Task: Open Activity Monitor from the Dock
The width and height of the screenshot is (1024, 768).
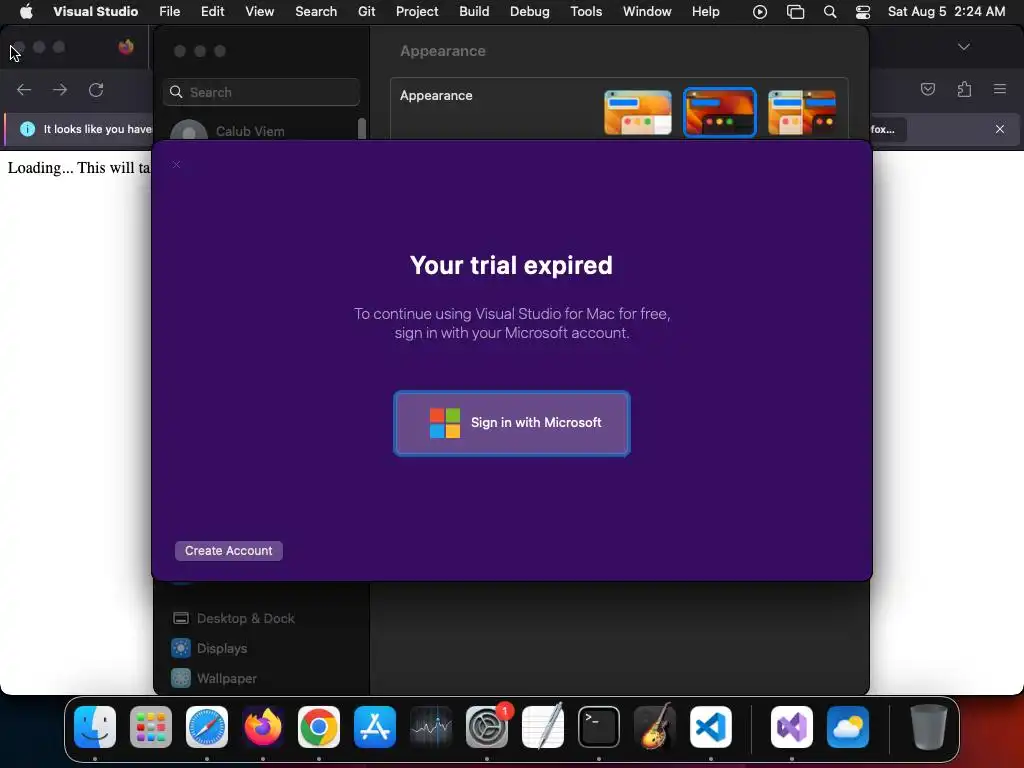Action: [431, 727]
